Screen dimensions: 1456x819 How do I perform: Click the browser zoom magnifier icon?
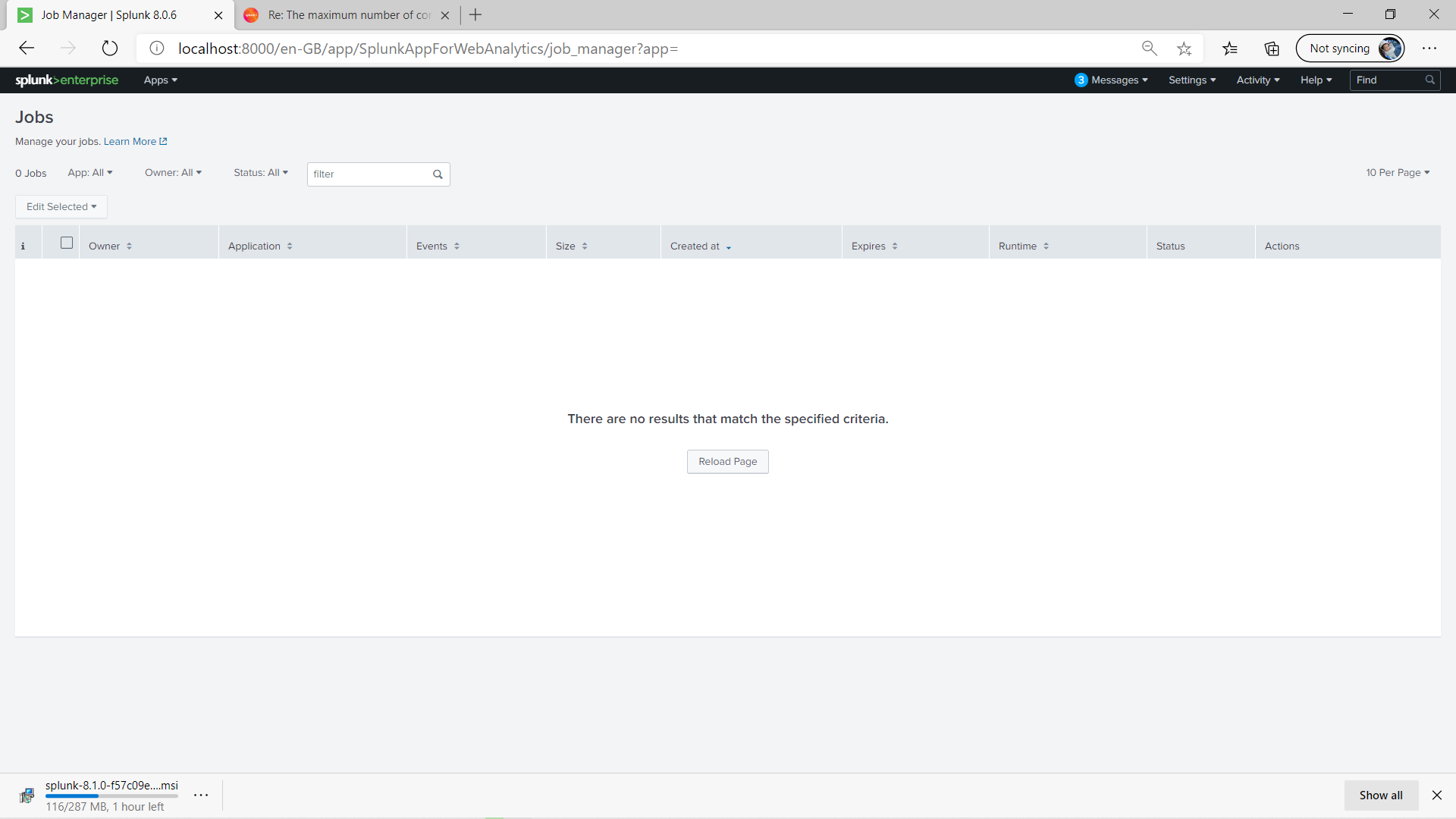click(x=1149, y=49)
